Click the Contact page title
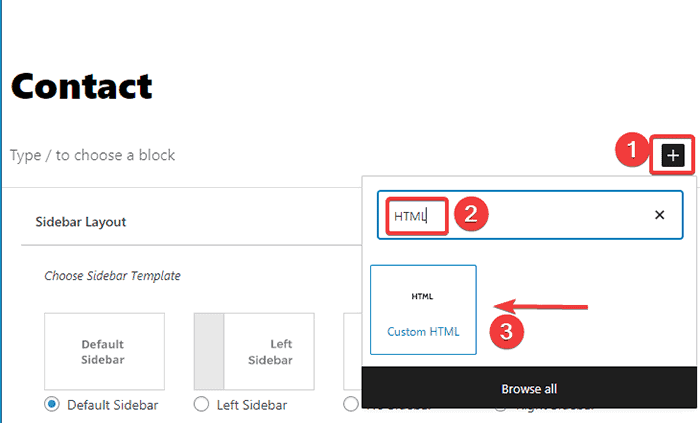 coord(82,87)
